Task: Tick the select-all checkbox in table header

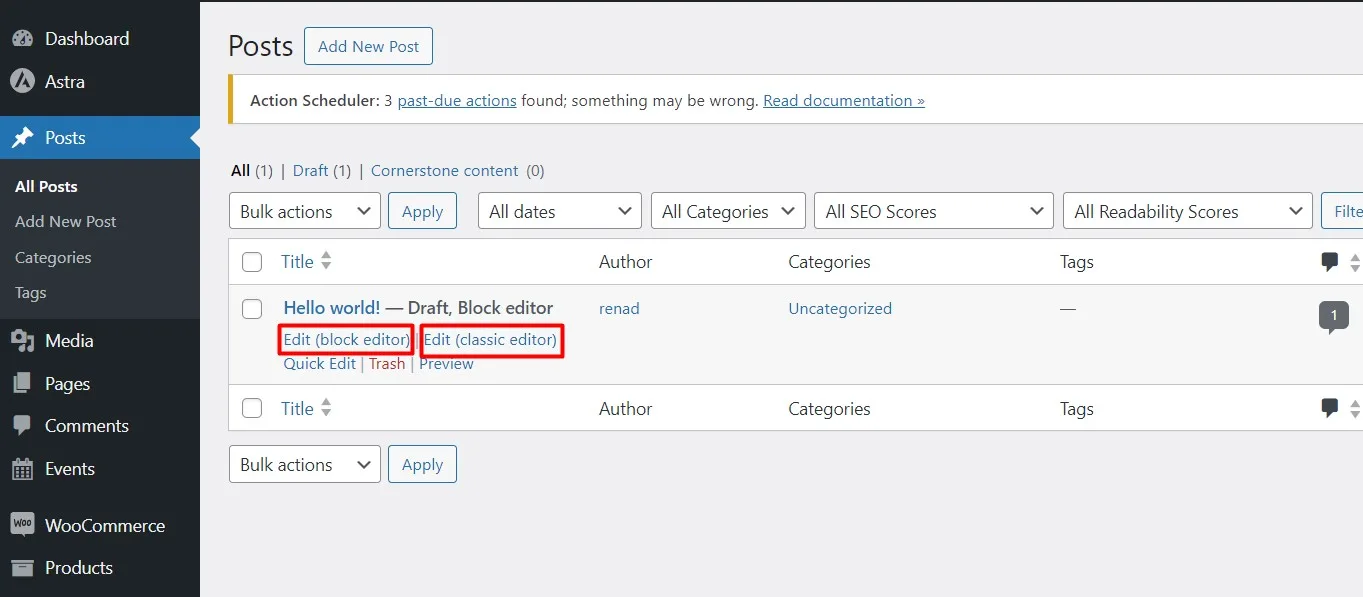Action: tap(252, 262)
